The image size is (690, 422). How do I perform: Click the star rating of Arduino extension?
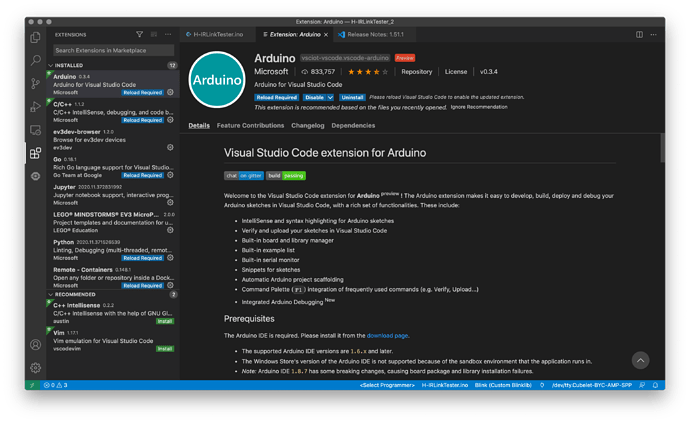(368, 72)
